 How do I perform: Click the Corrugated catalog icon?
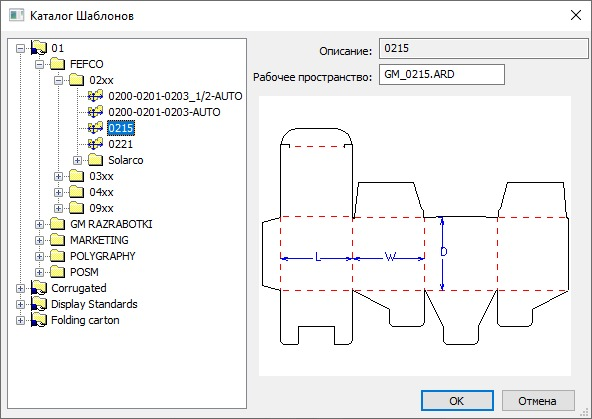39,288
